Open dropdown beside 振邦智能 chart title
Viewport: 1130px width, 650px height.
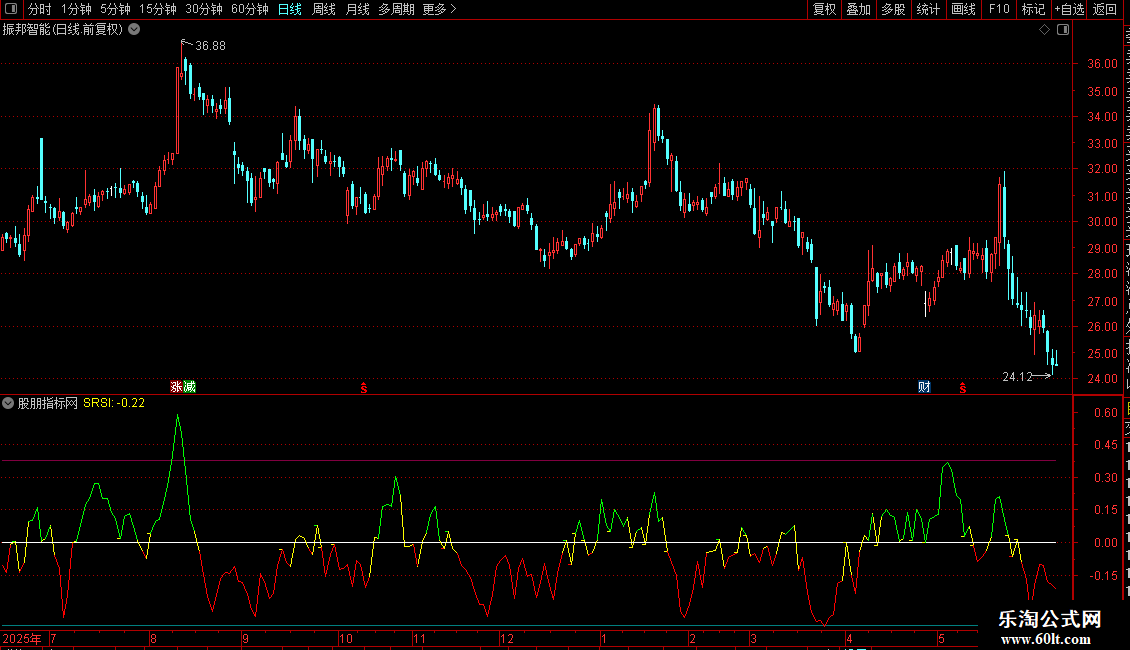tap(134, 30)
